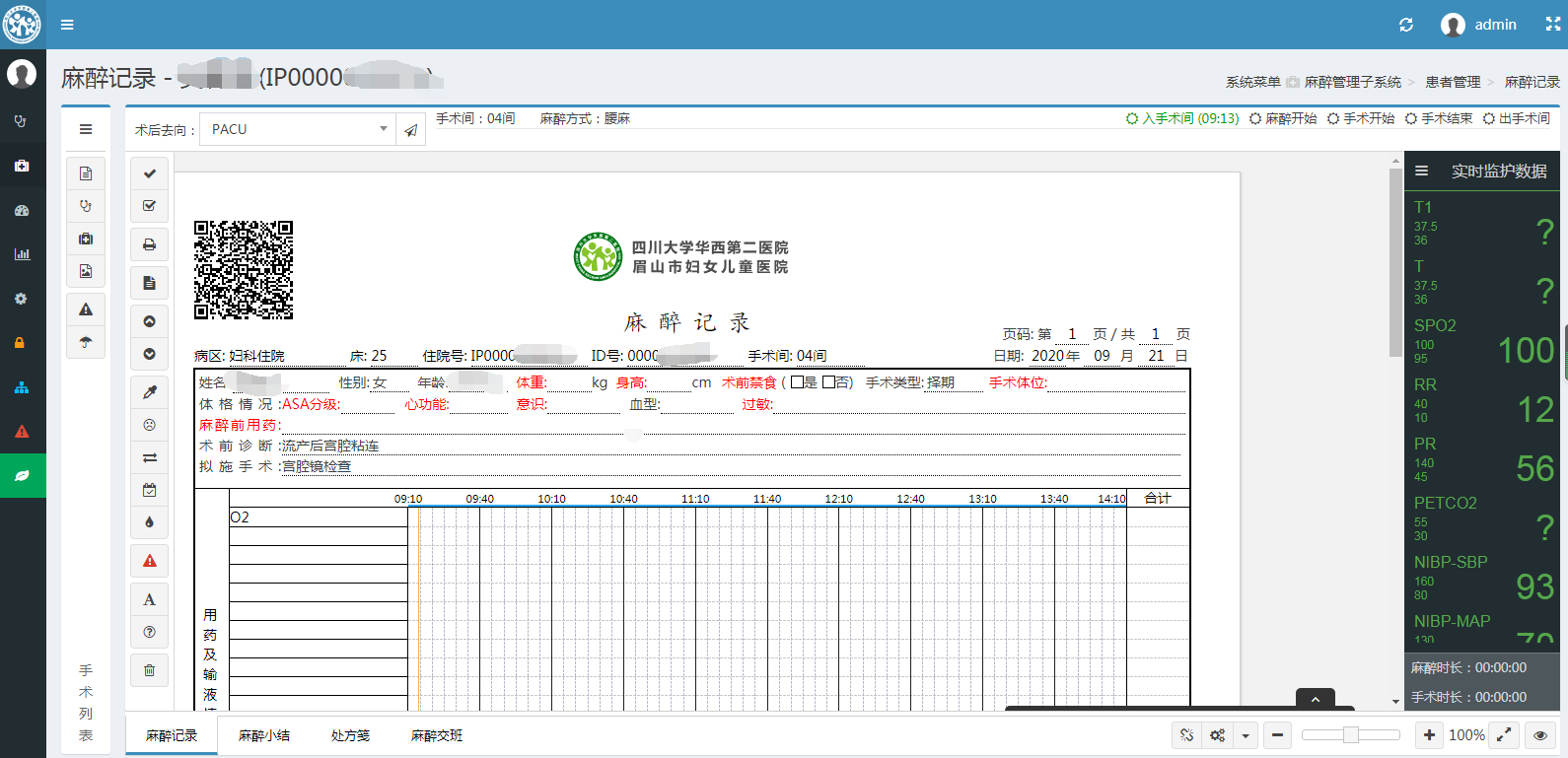Click the circle chevron-down toolbar button
This screenshot has height=758, width=1568.
(x=150, y=354)
